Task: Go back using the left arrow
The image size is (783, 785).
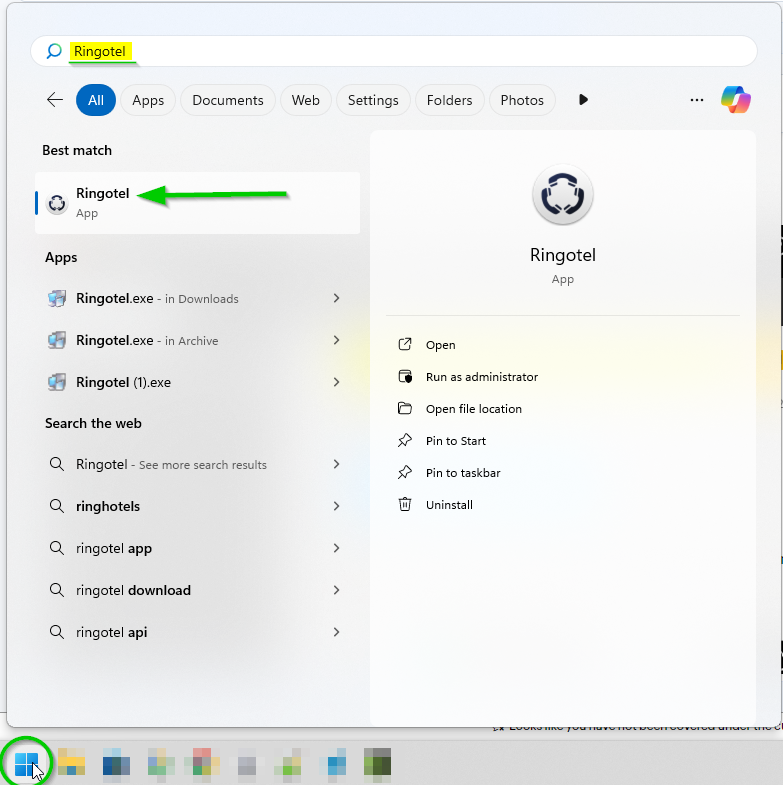Action: click(55, 100)
